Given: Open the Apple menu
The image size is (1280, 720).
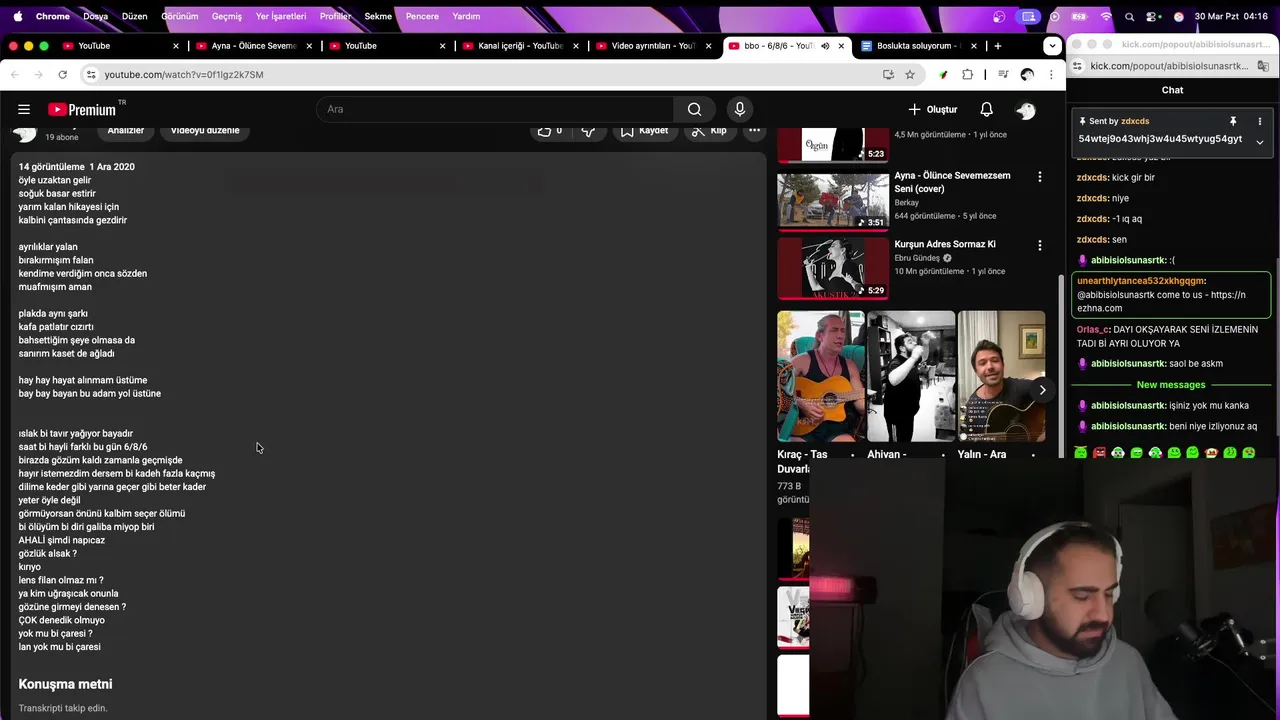Looking at the screenshot, I should click(x=16, y=16).
